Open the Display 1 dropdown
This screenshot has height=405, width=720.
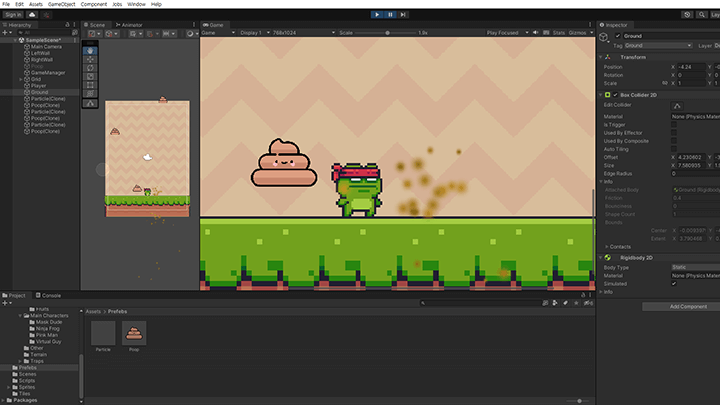pos(254,33)
